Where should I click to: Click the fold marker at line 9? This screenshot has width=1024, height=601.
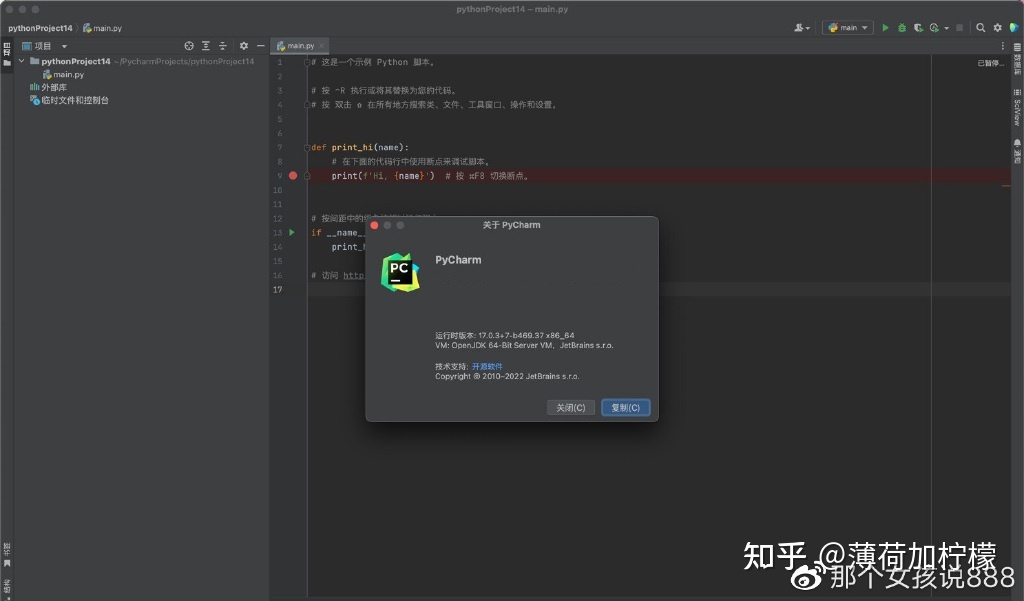click(x=307, y=176)
